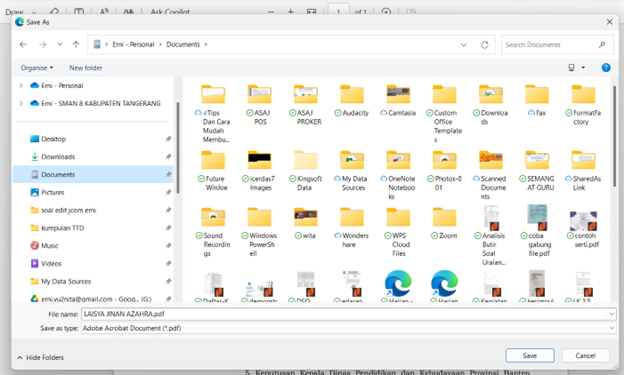Expand the Erni - Personal tree node
Screen dimensions: 624x375
(21, 86)
